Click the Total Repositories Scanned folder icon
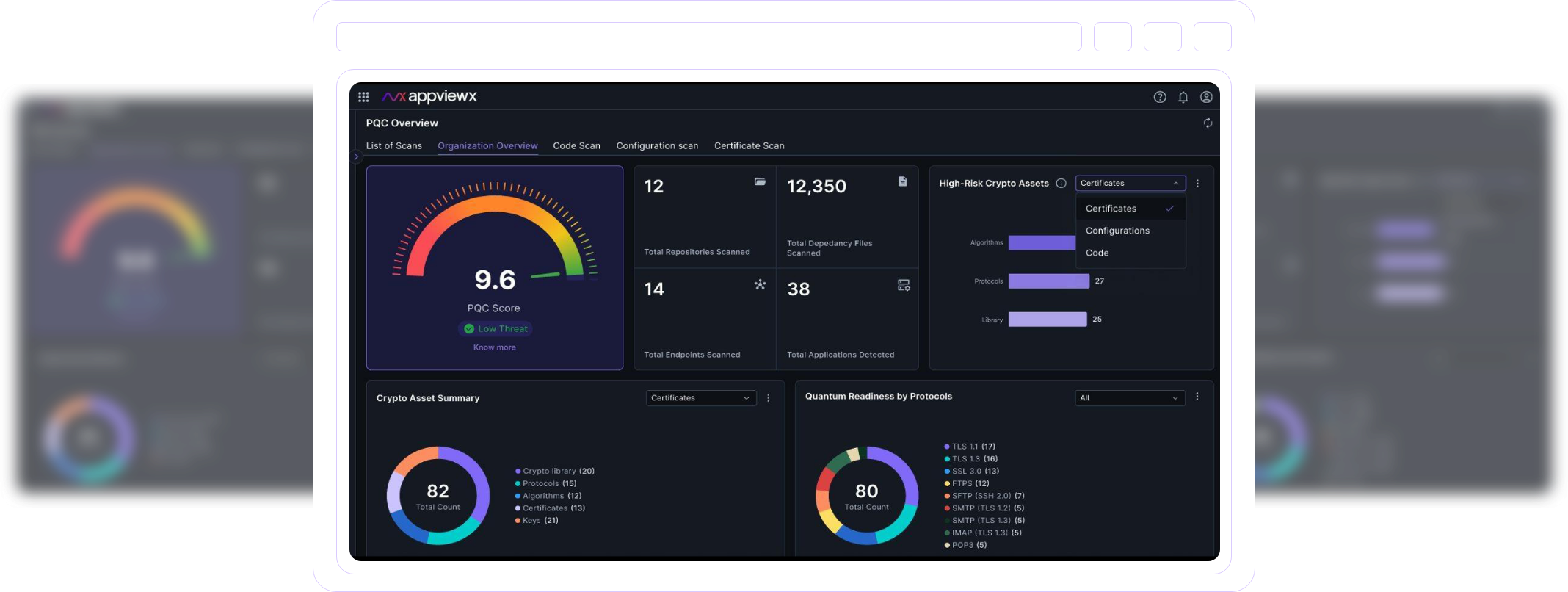The width and height of the screenshot is (1568, 592). pos(760,181)
